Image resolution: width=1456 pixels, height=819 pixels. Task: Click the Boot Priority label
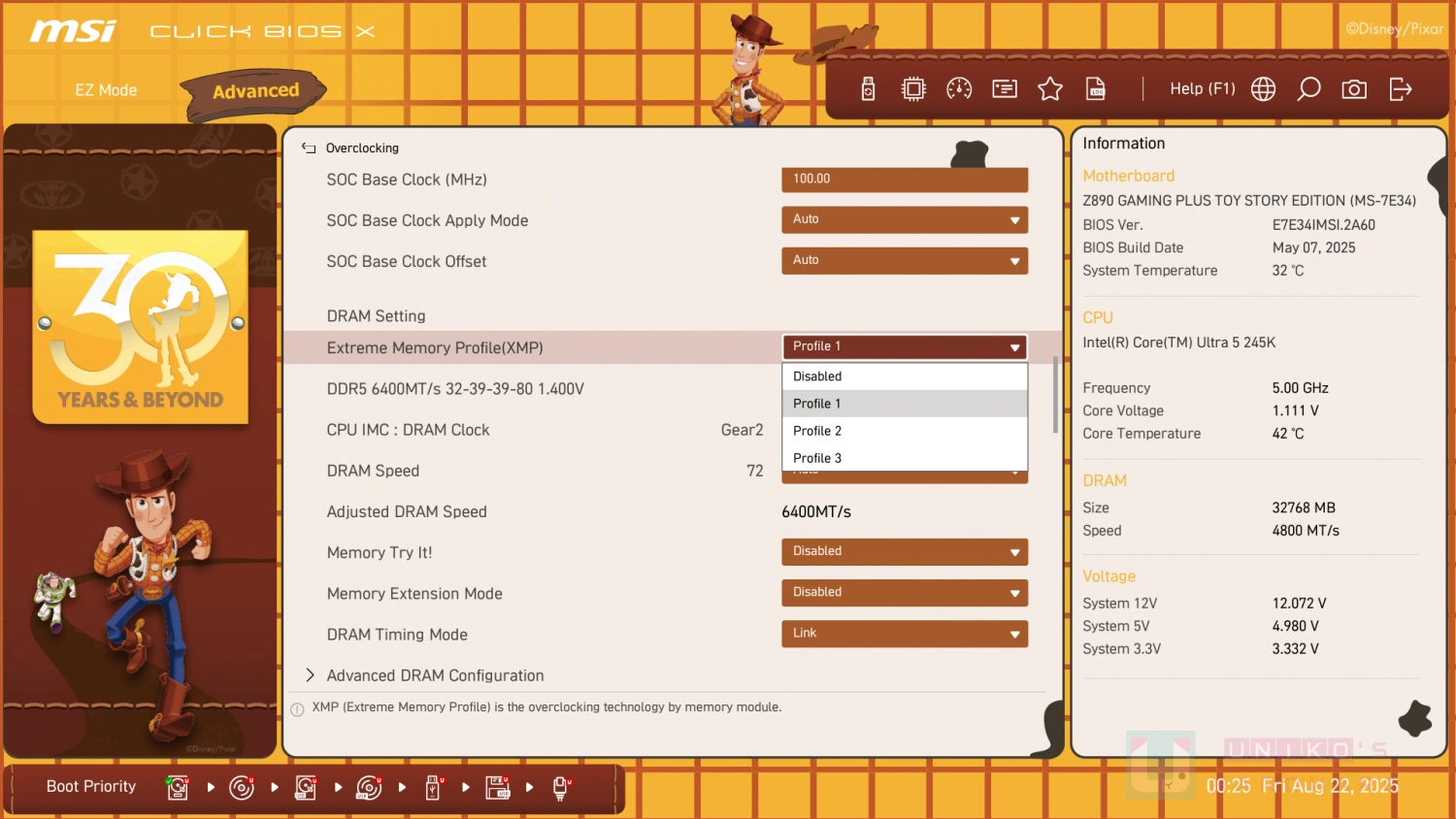(x=91, y=787)
